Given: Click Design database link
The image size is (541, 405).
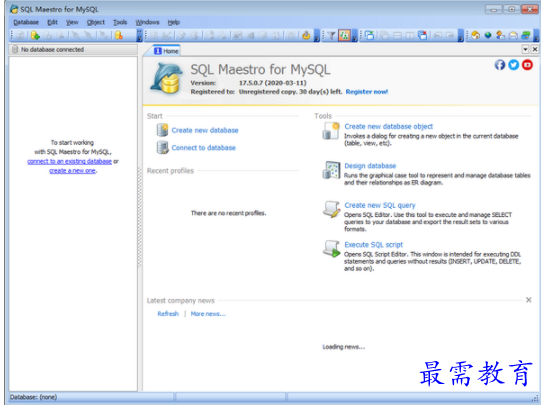Looking at the screenshot, I should [370, 166].
